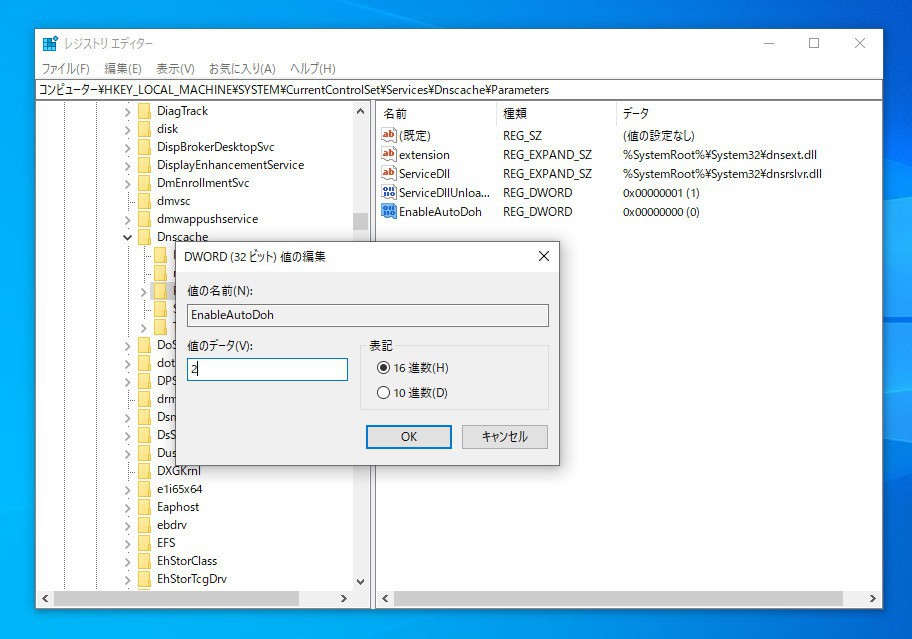Click the DiagTrack folder icon
The width and height of the screenshot is (912, 639).
pos(145,111)
